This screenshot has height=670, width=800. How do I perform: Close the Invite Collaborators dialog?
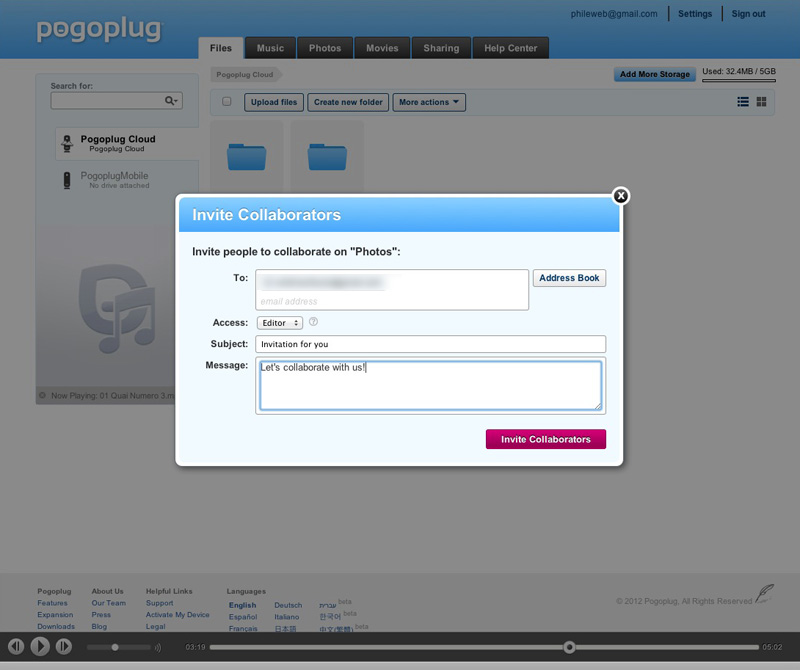(x=620, y=196)
